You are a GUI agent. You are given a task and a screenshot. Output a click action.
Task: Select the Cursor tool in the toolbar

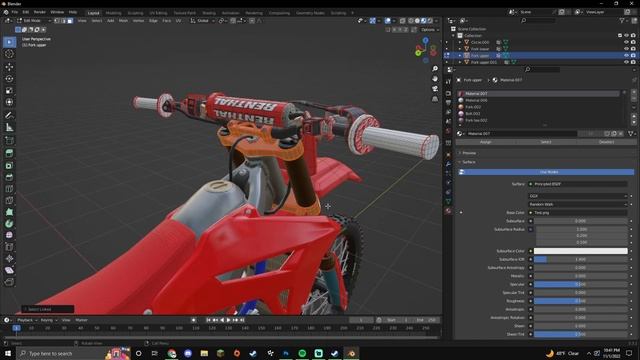pyautogui.click(x=9, y=54)
